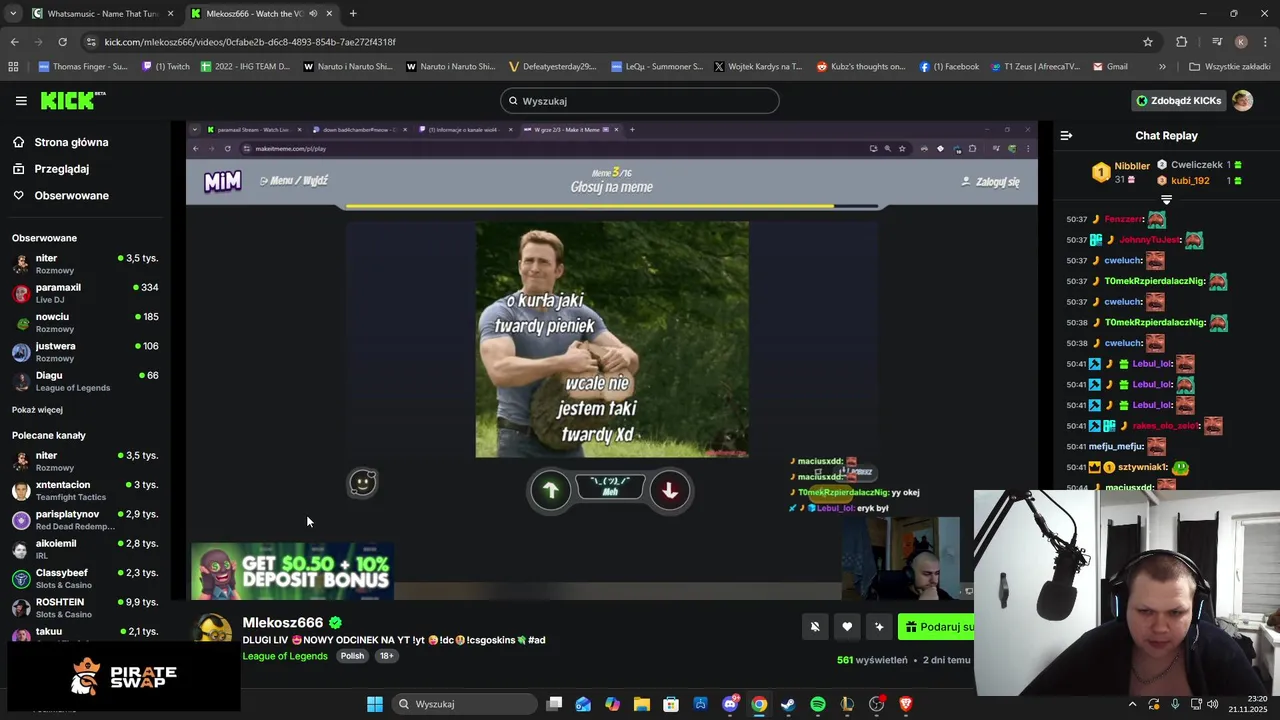The width and height of the screenshot is (1280, 720).
Task: Click the Podaruj sub gift button
Action: coord(936,627)
